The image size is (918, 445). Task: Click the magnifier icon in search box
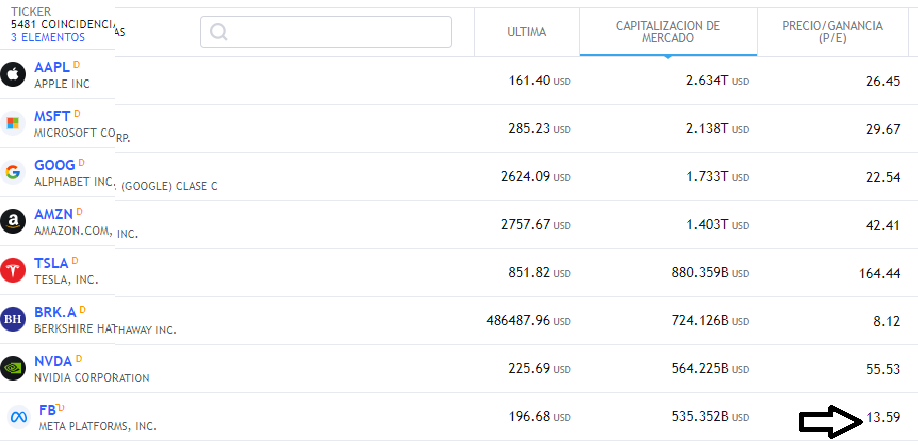[219, 32]
